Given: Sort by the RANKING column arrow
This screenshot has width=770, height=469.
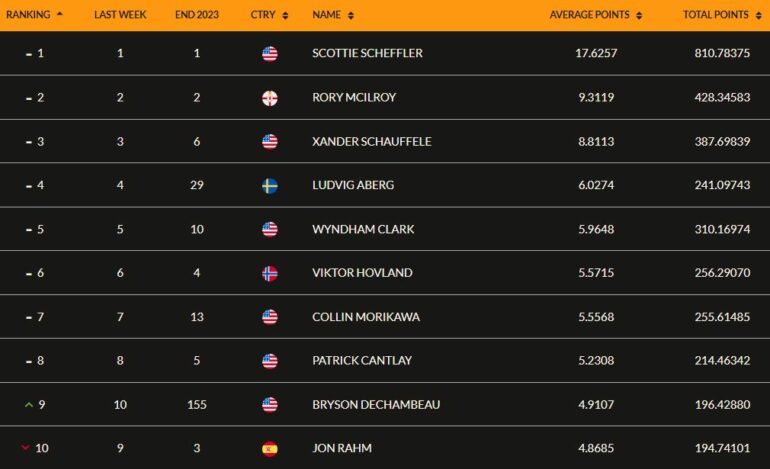Looking at the screenshot, I should (59, 14).
